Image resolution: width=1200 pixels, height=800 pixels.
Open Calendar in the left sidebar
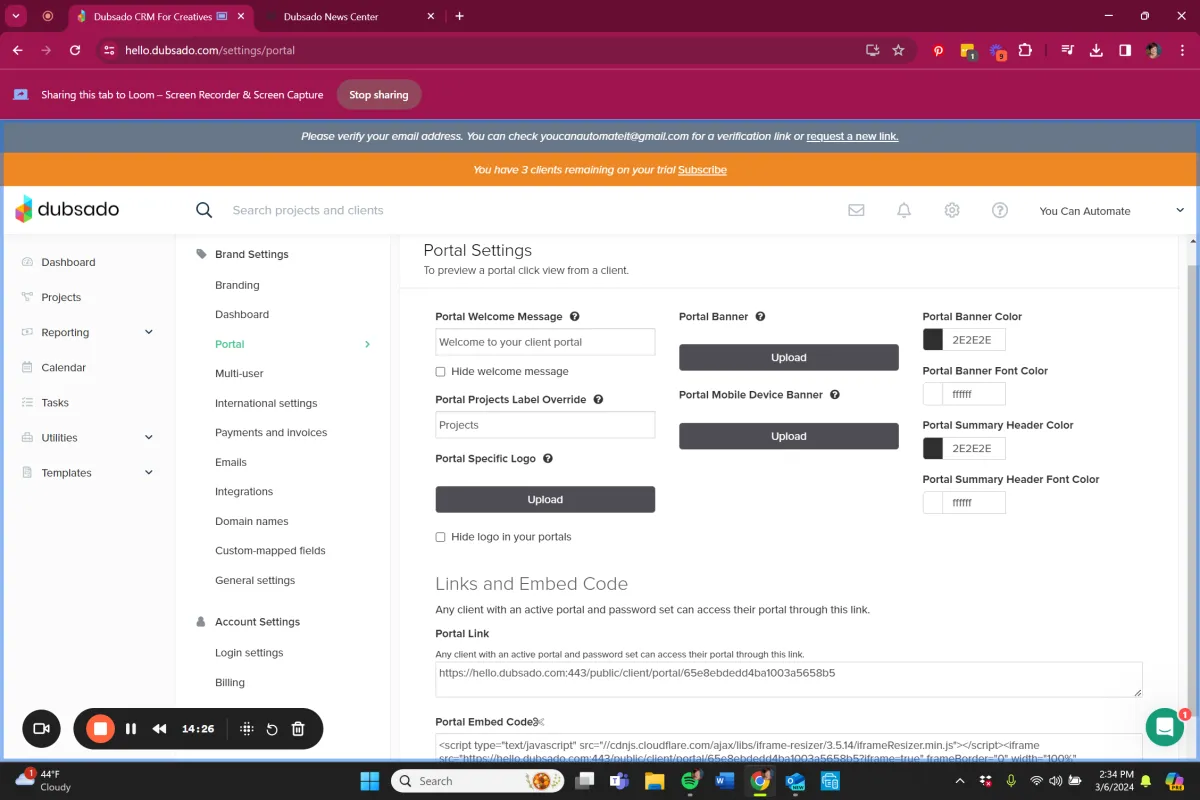tap(64, 367)
